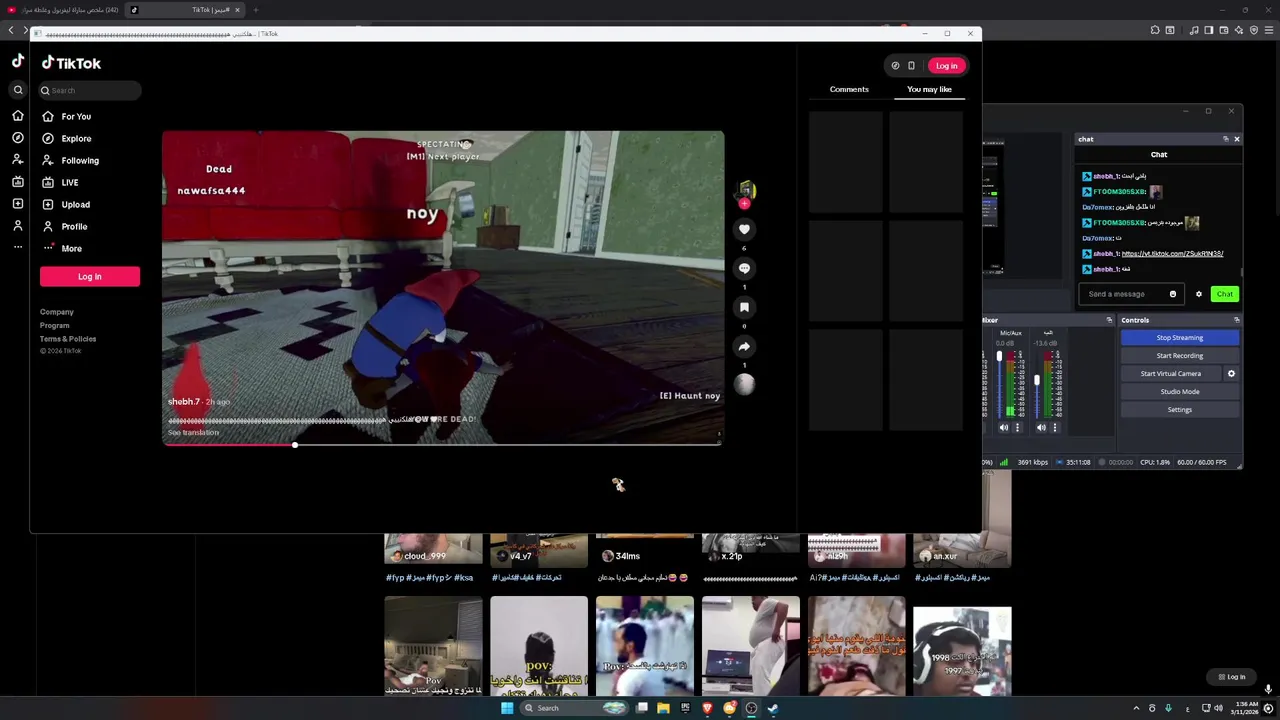Bookmark the video with favorites icon
This screenshot has width=1280, height=720.
pyautogui.click(x=744, y=307)
